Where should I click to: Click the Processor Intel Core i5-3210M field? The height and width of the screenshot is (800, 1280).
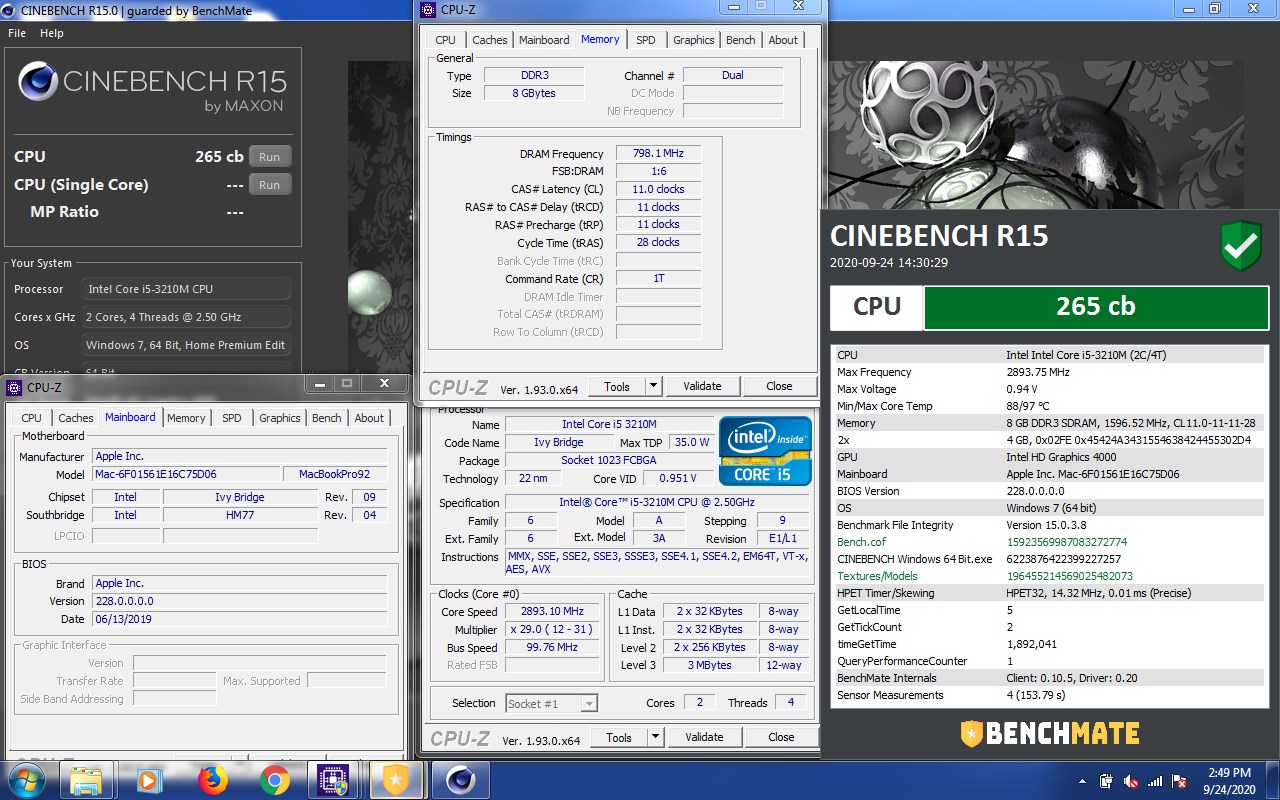coord(186,289)
